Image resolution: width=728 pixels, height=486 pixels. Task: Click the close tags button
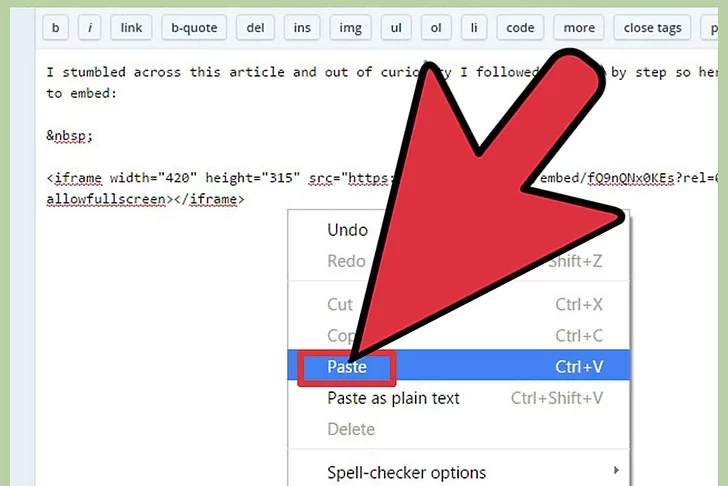pos(652,28)
